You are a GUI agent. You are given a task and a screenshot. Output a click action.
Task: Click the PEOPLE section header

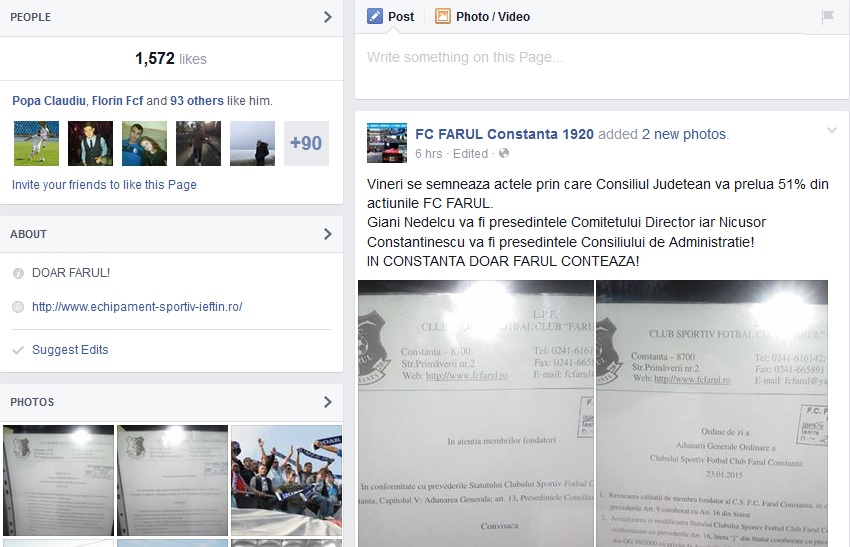[x=171, y=17]
